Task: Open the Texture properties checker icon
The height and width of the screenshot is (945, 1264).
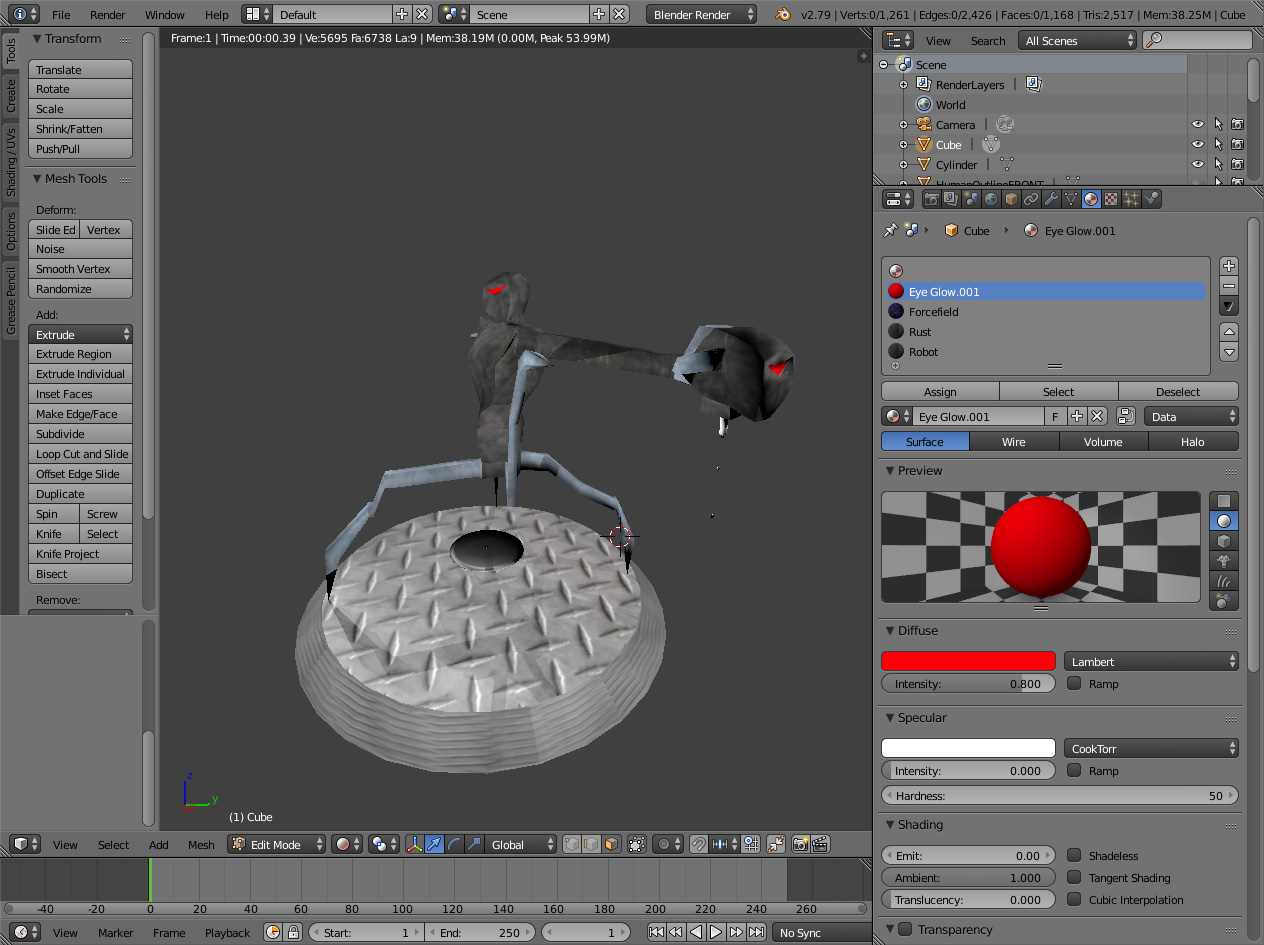Action: [x=1111, y=199]
